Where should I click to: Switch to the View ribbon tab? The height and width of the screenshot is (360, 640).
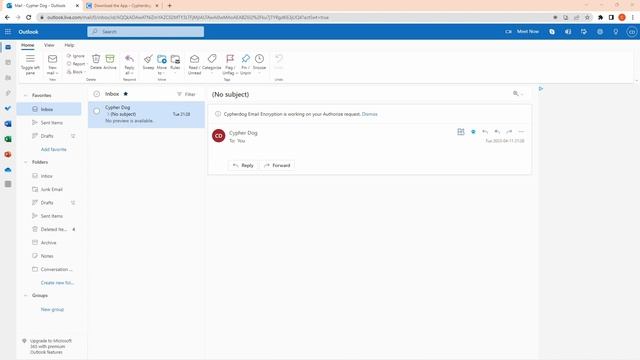pyautogui.click(x=49, y=45)
